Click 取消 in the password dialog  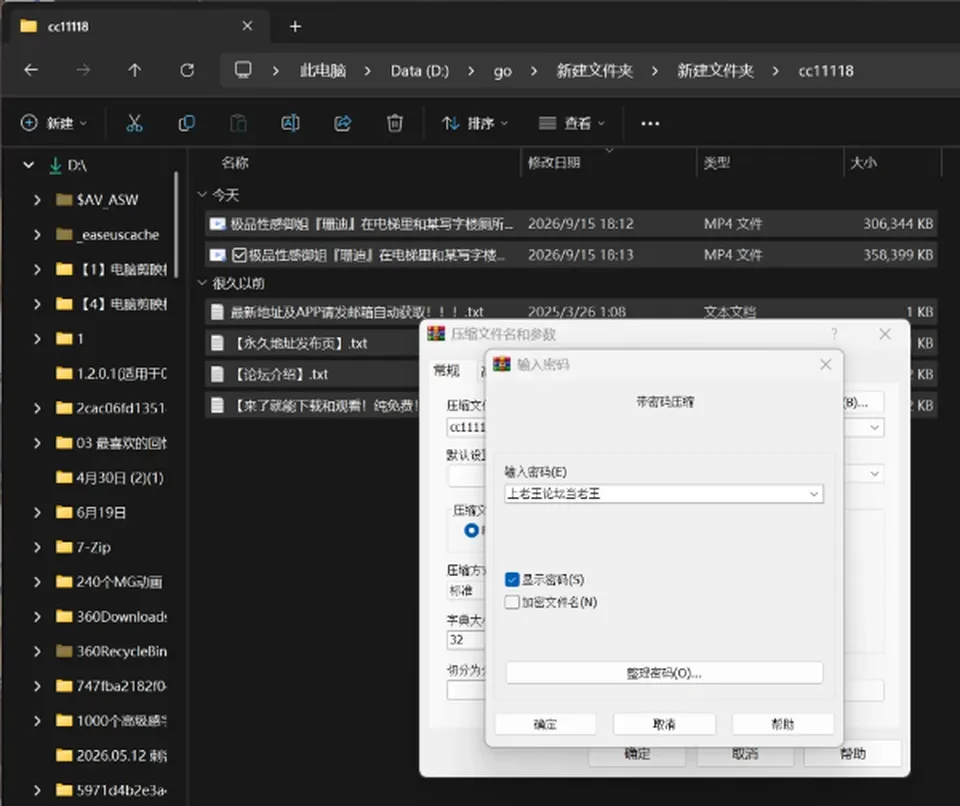pos(664,724)
